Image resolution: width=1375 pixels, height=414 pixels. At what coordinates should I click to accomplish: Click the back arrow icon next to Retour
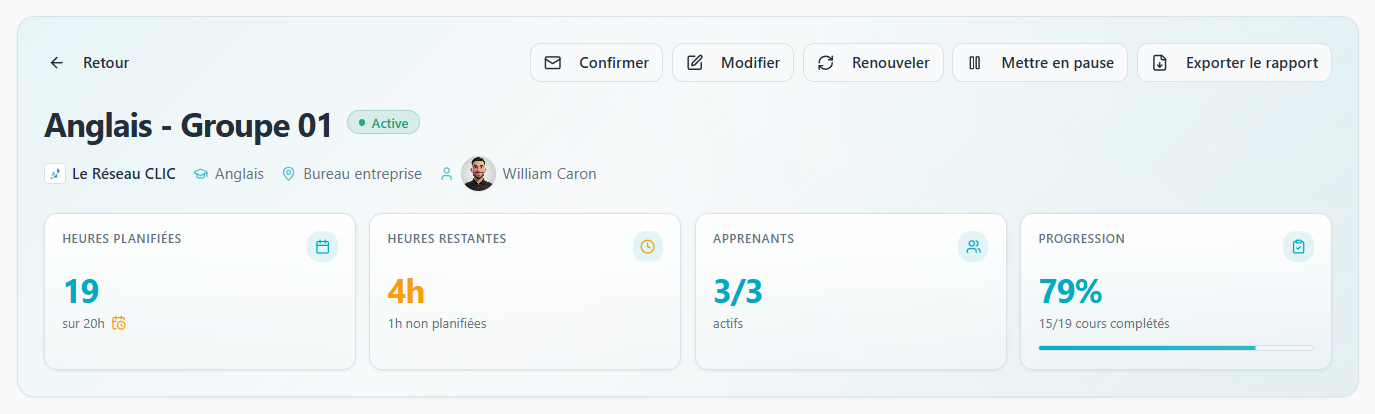[x=57, y=63]
